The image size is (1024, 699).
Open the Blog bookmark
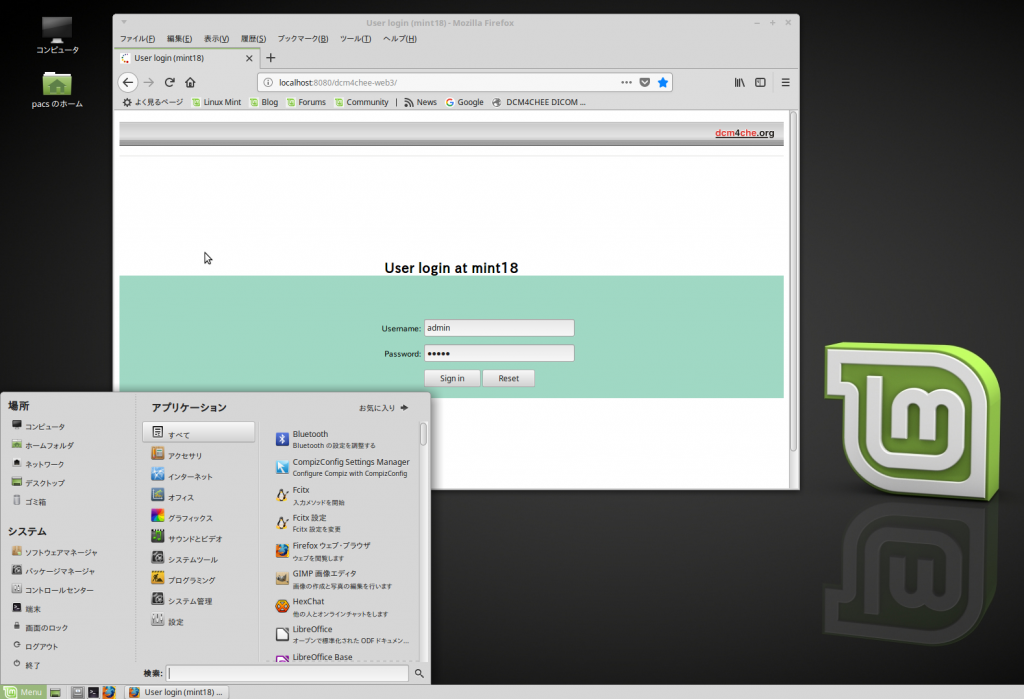point(264,102)
